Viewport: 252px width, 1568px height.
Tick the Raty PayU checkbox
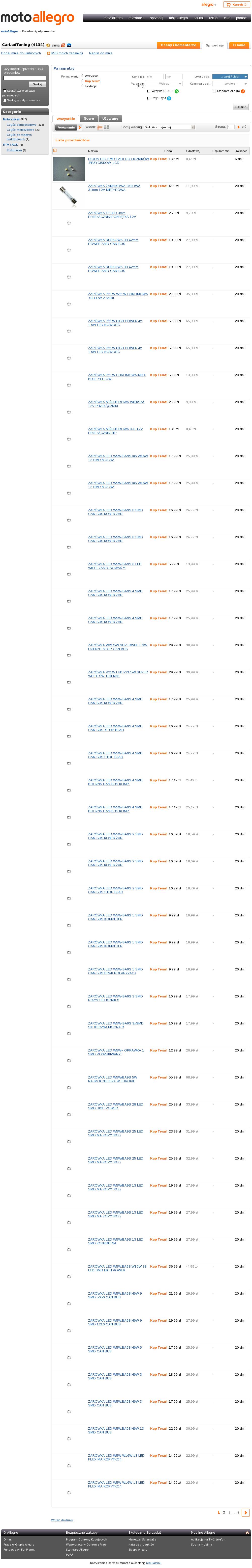pos(149,98)
